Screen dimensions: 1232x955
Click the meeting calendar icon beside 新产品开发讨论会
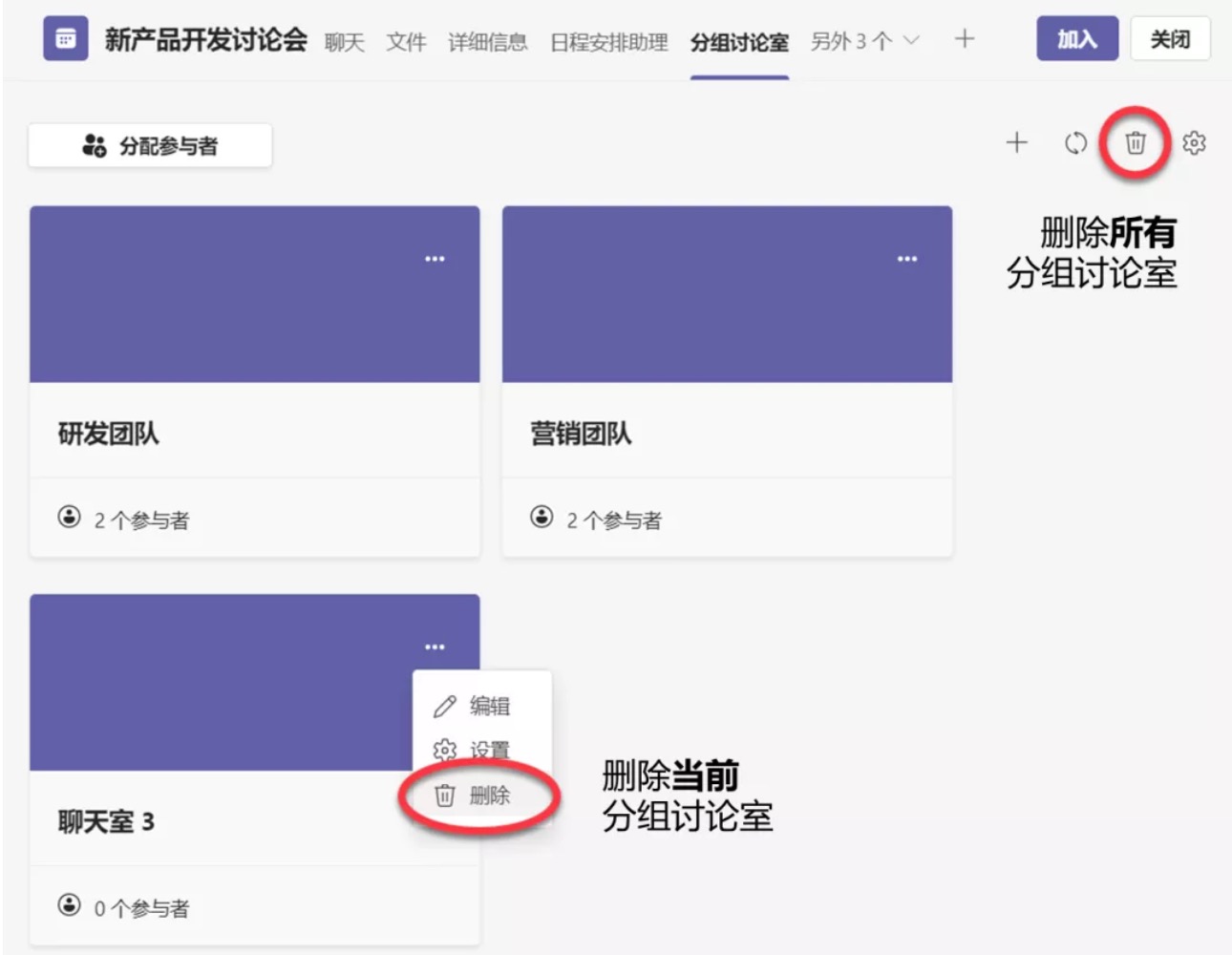click(66, 39)
